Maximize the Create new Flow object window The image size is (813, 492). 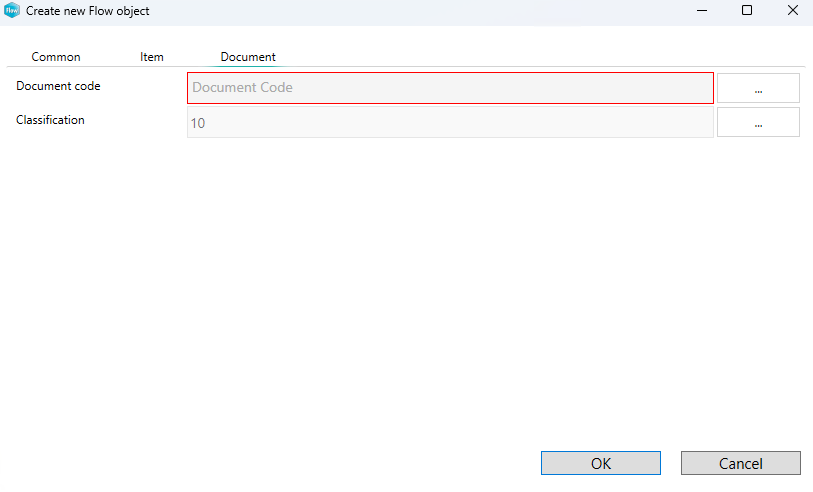pyautogui.click(x=747, y=11)
